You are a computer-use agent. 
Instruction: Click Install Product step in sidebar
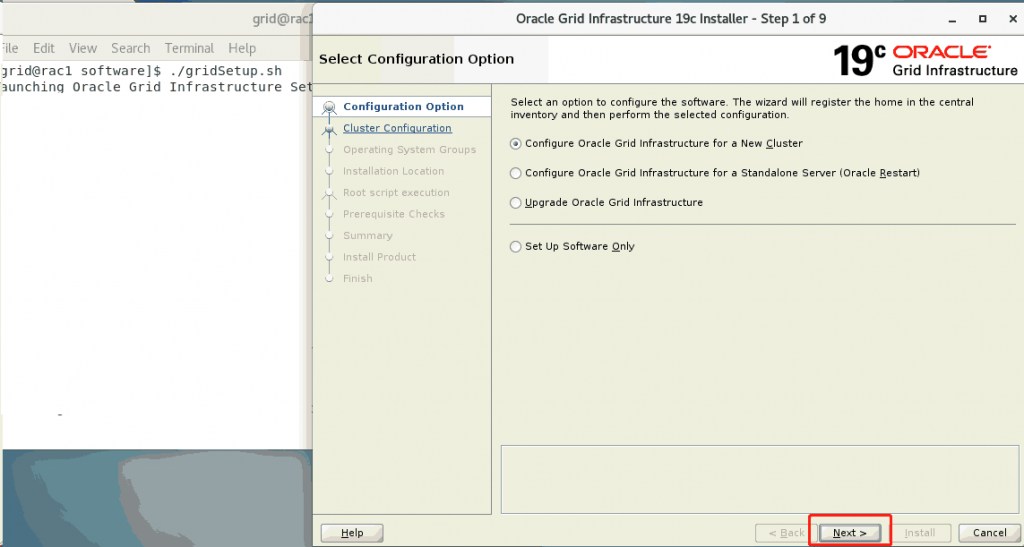[379, 257]
